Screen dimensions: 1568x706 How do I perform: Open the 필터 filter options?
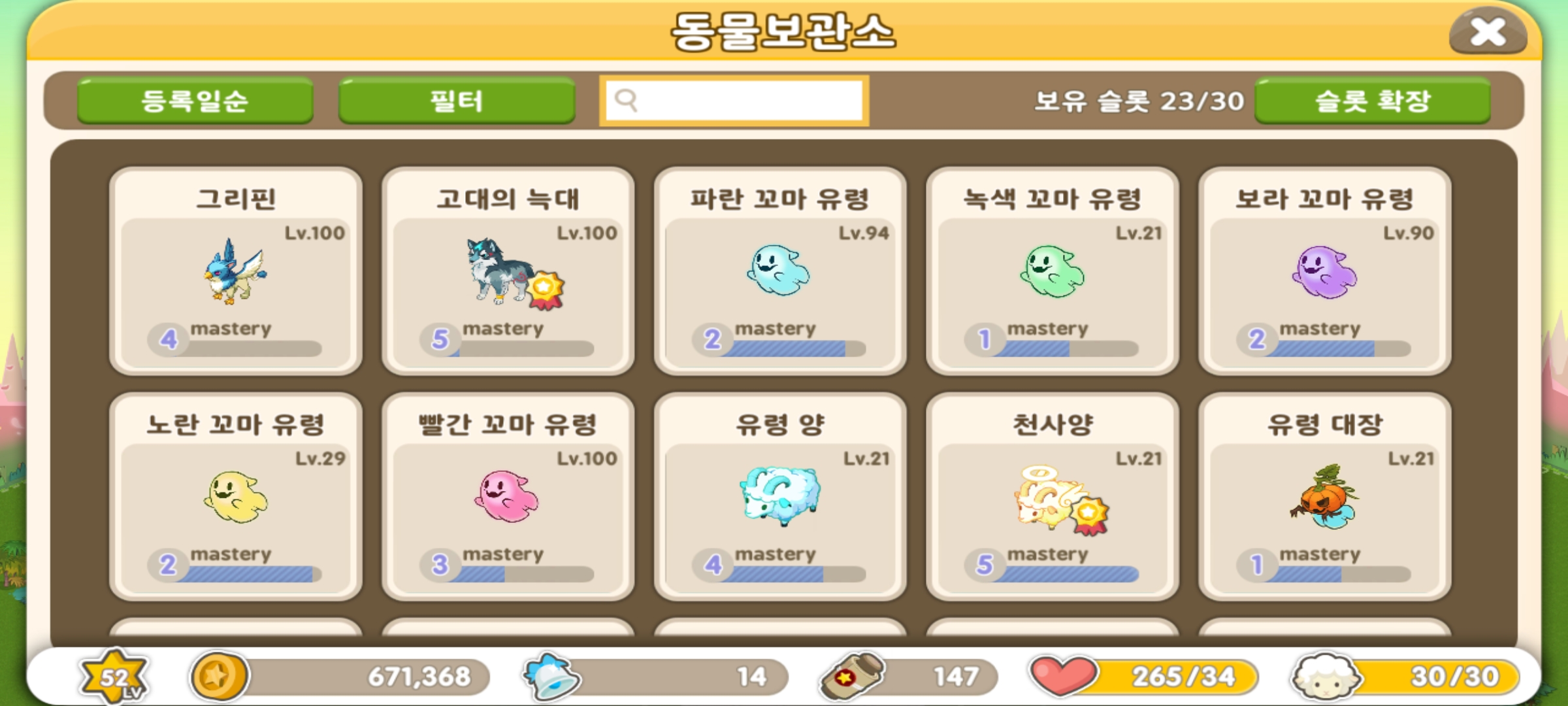pyautogui.click(x=457, y=100)
